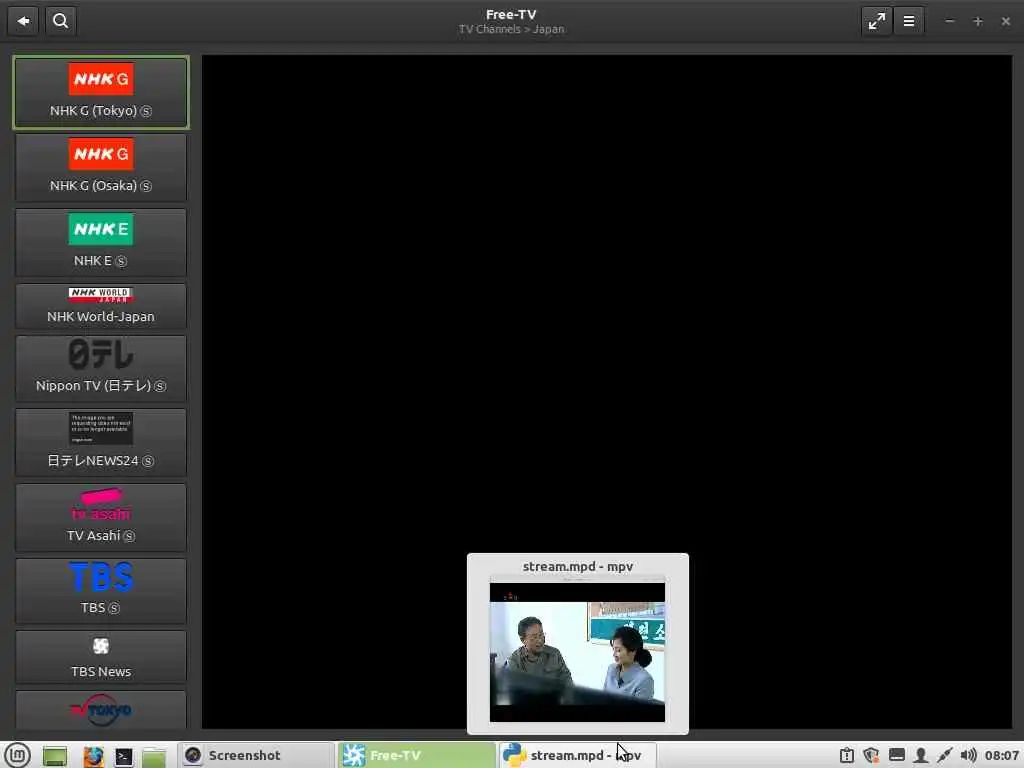1024x768 pixels.
Task: Click the show desktop icon in taskbar
Action: (55, 756)
